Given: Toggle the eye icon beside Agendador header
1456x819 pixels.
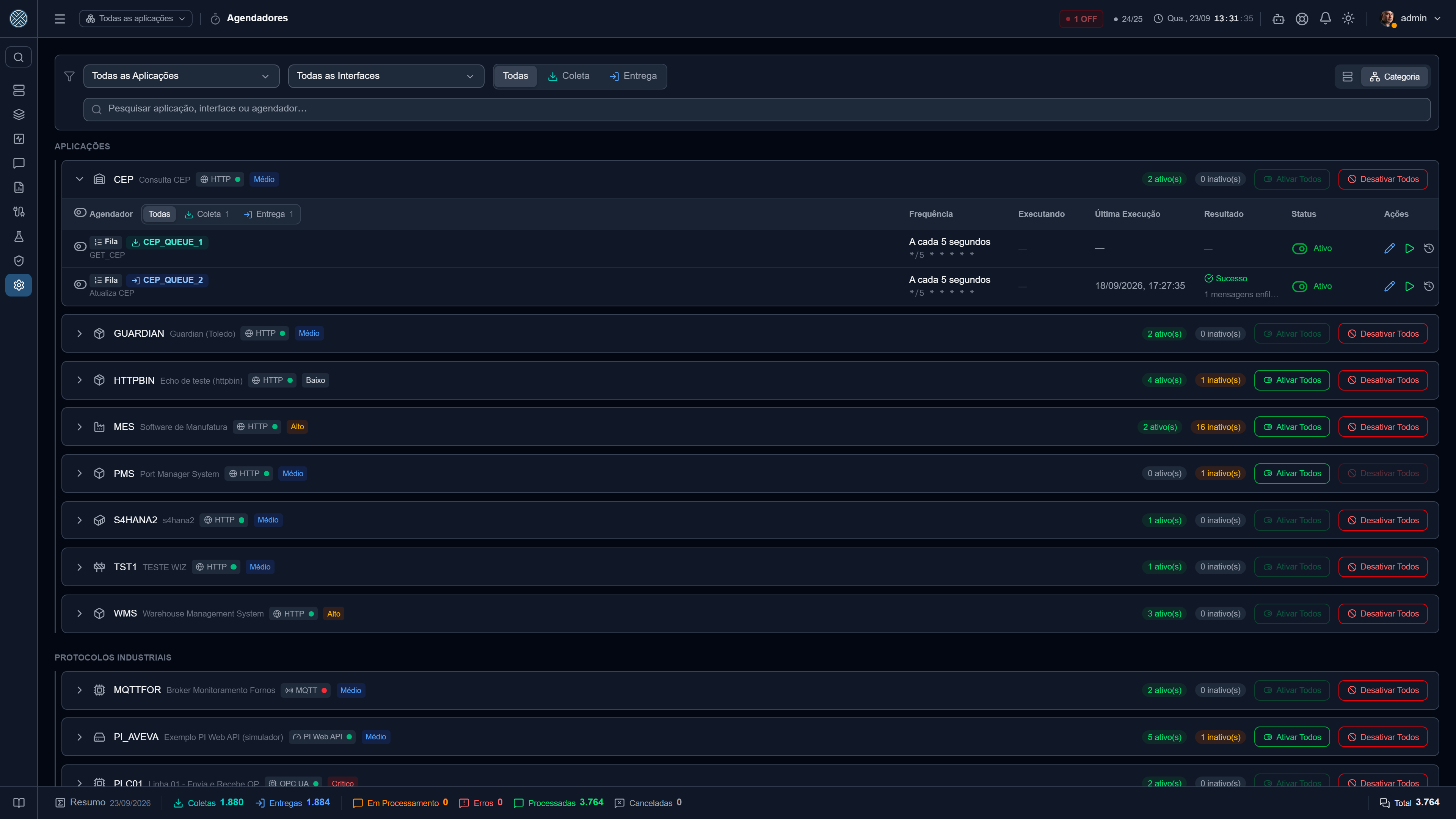Looking at the screenshot, I should click(x=80, y=212).
